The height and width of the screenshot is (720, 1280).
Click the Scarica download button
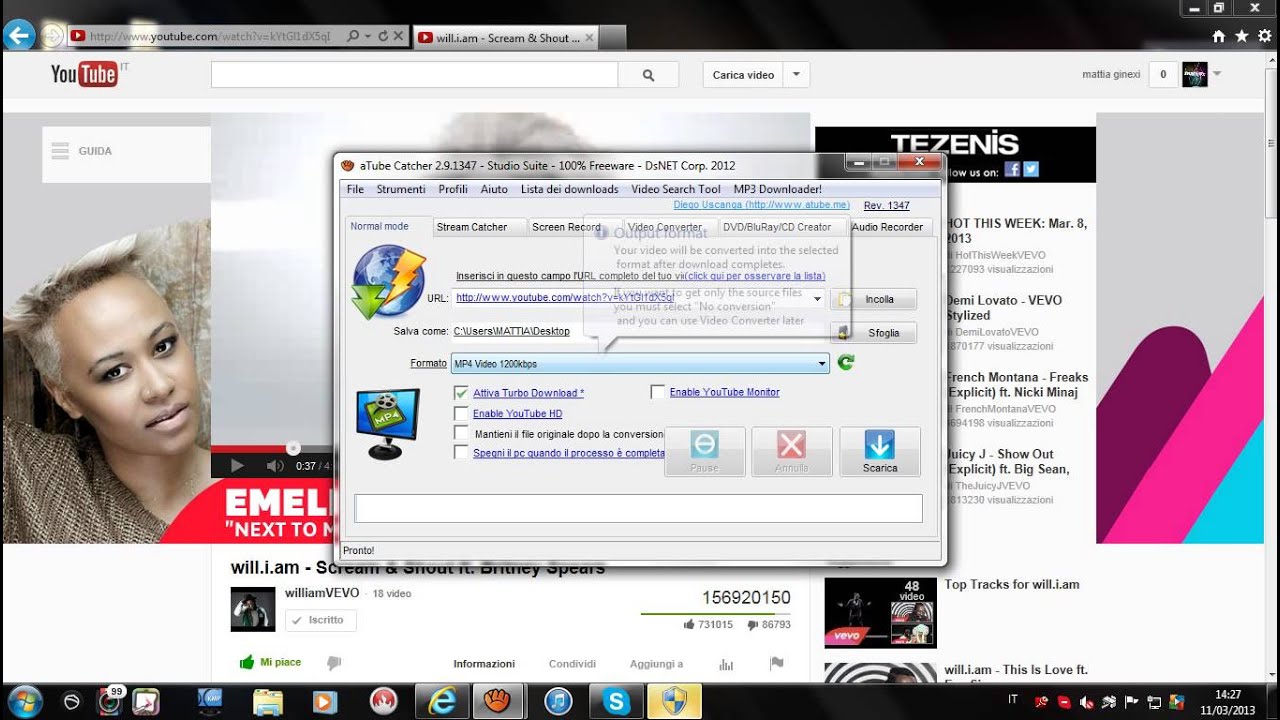(x=880, y=452)
